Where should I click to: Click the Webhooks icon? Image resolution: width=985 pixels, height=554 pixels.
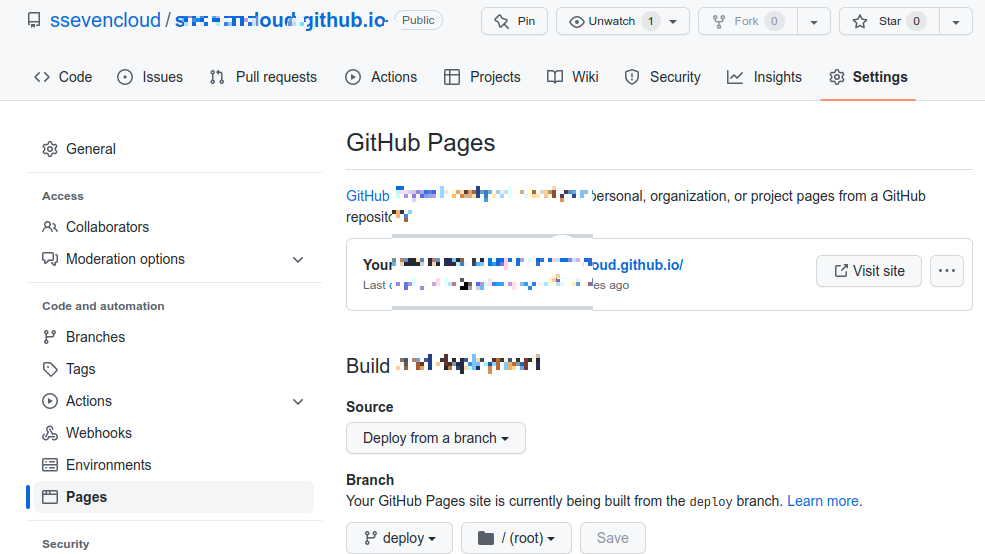[x=50, y=433]
